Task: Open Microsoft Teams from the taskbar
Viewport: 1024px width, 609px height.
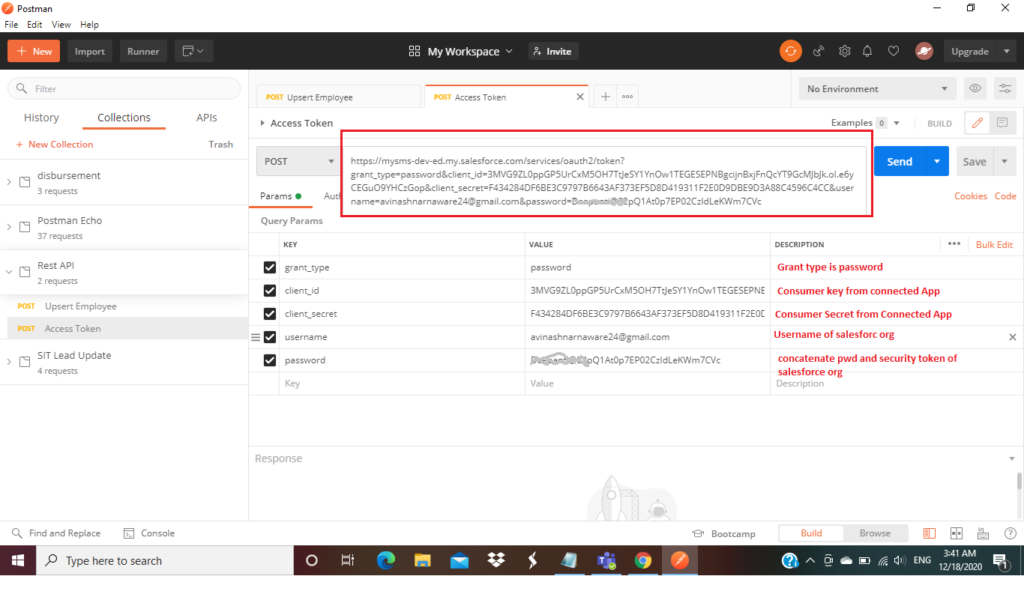Action: [x=606, y=561]
